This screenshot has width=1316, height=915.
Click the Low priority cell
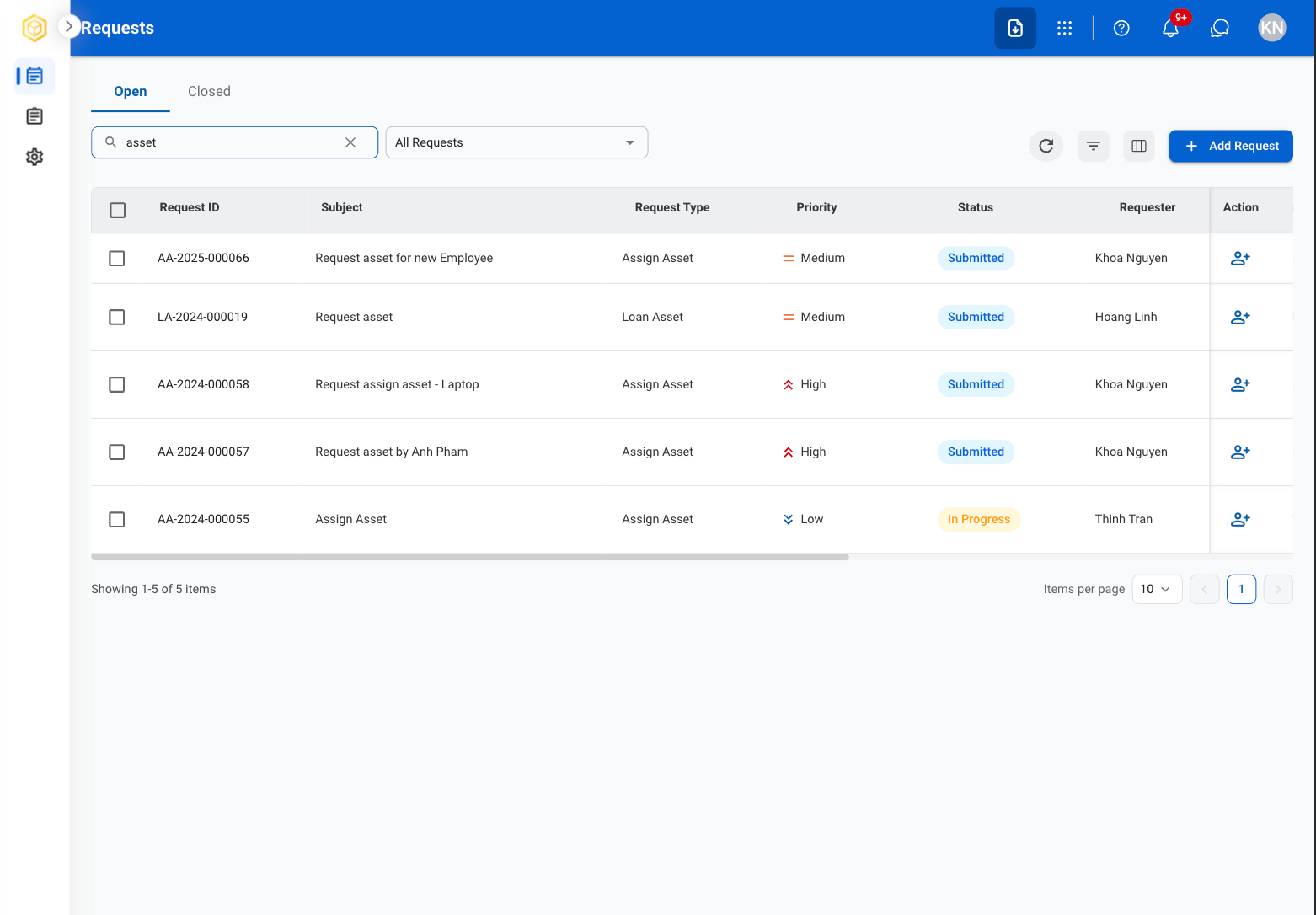(x=804, y=519)
